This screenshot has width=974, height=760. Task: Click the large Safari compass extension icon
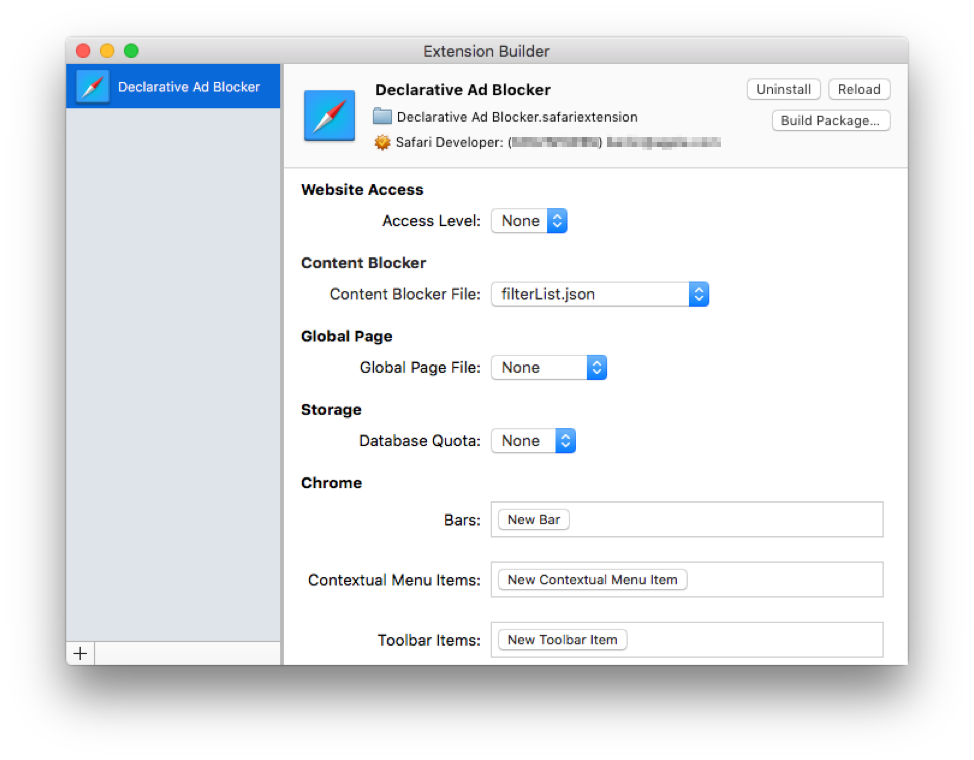[x=329, y=116]
